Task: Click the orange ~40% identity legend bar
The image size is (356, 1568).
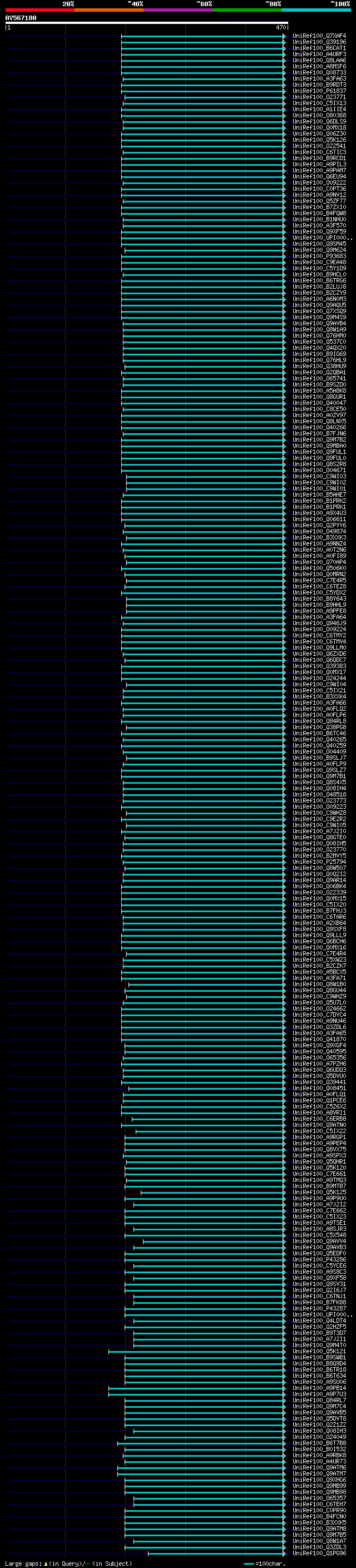Action: tap(109, 10)
